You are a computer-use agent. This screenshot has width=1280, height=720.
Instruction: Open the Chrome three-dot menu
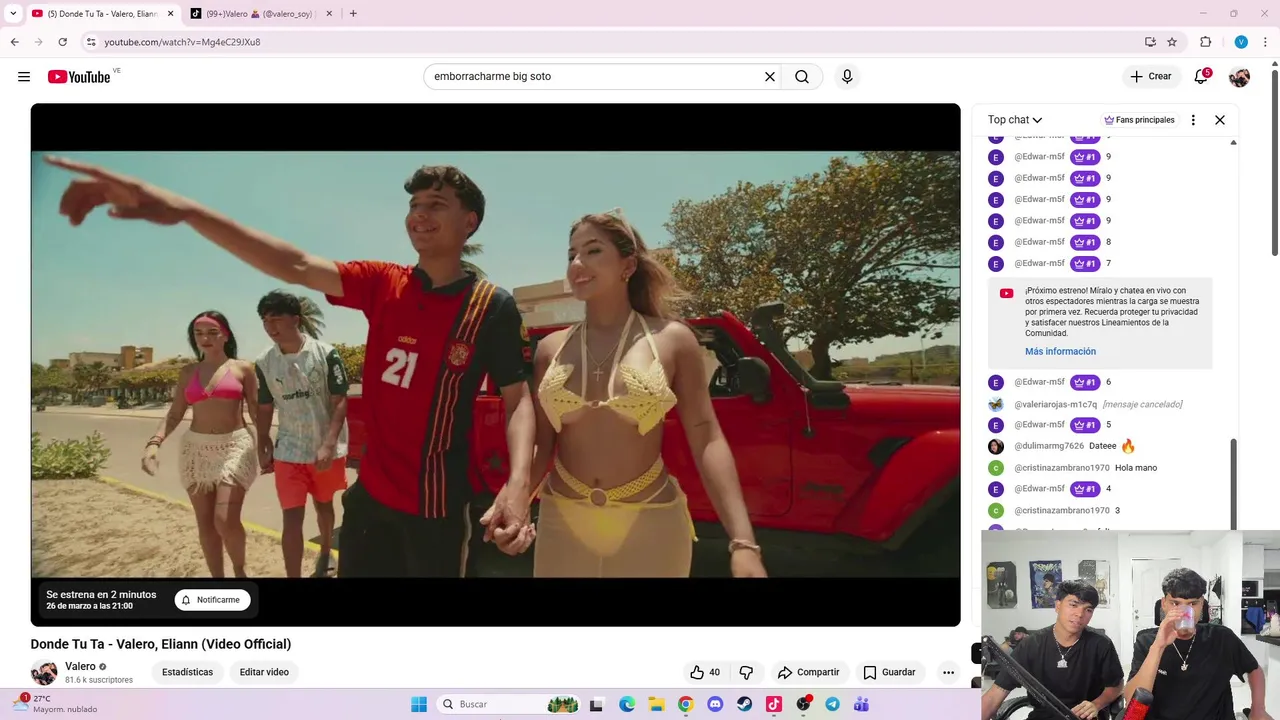point(1265,42)
